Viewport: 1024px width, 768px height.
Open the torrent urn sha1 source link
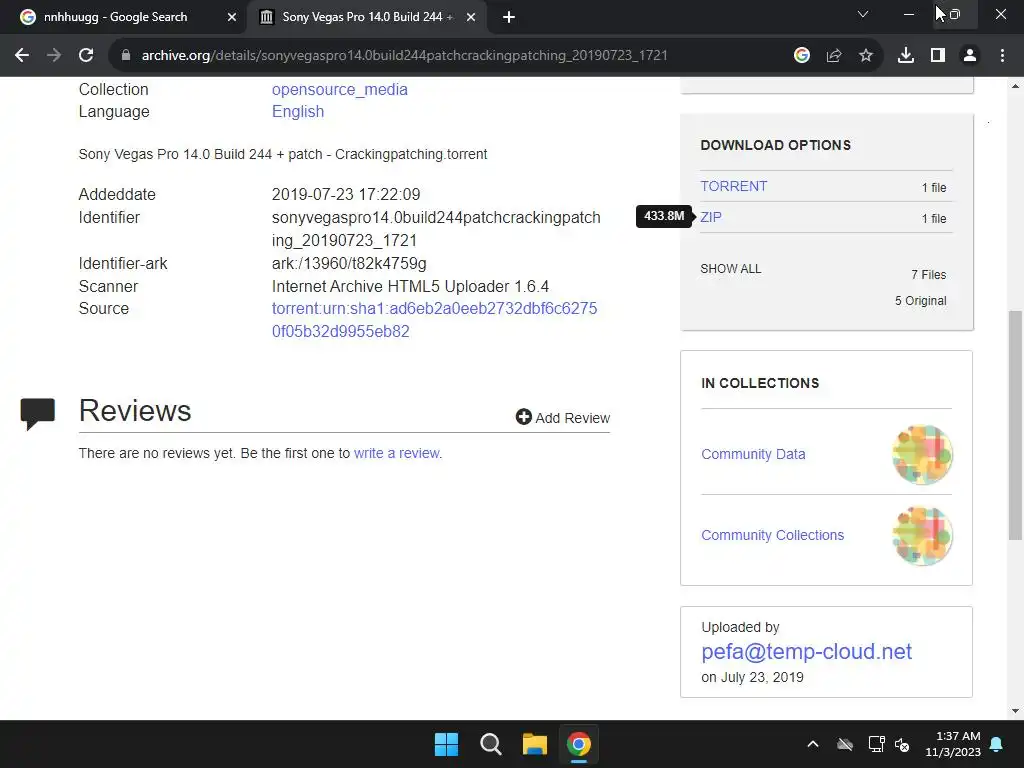[x=434, y=320]
